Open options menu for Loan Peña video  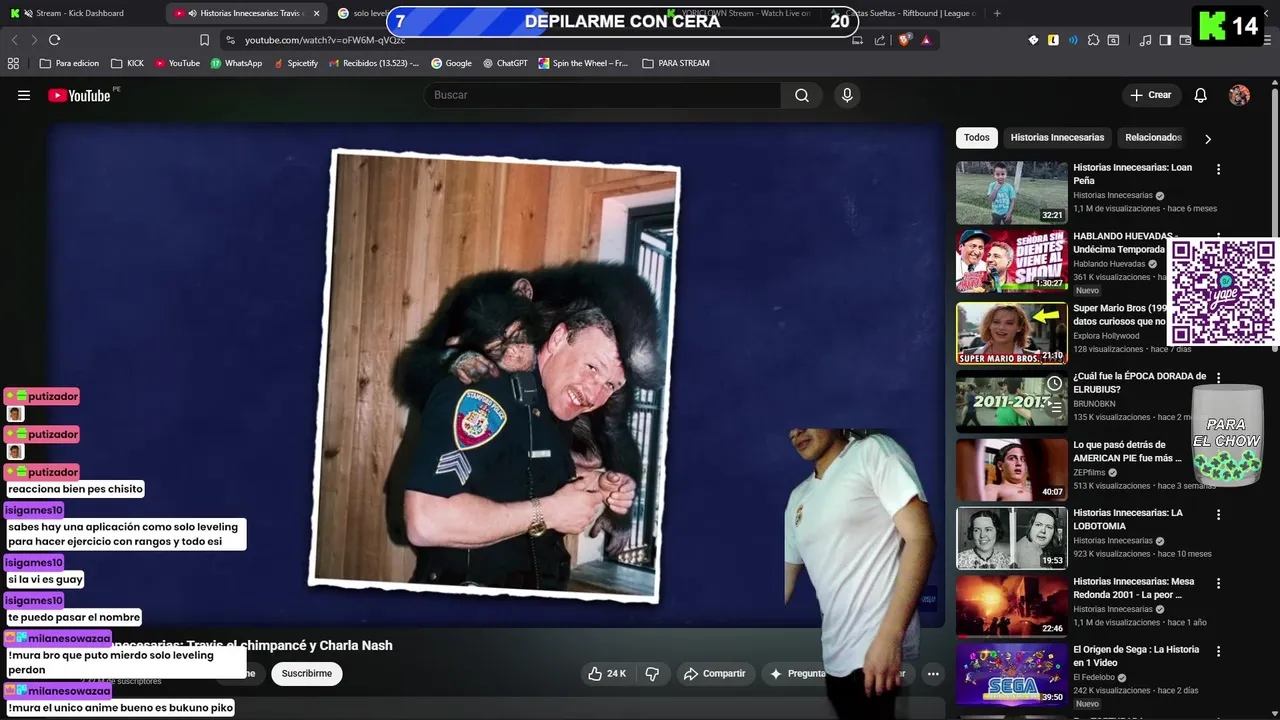(x=1218, y=170)
